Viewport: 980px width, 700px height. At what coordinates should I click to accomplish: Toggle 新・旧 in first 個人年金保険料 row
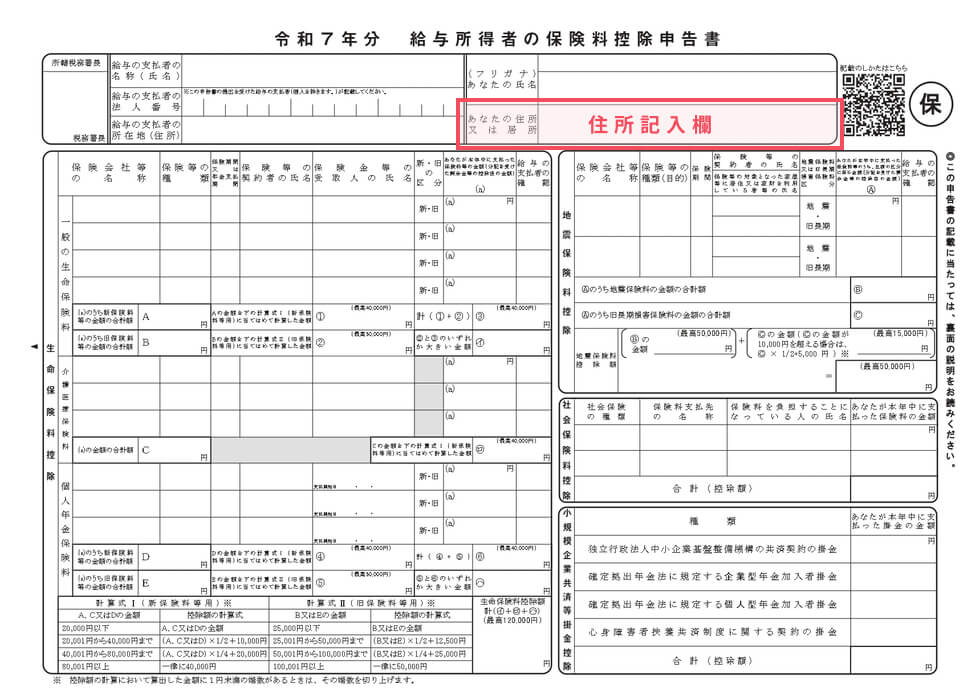pos(428,477)
